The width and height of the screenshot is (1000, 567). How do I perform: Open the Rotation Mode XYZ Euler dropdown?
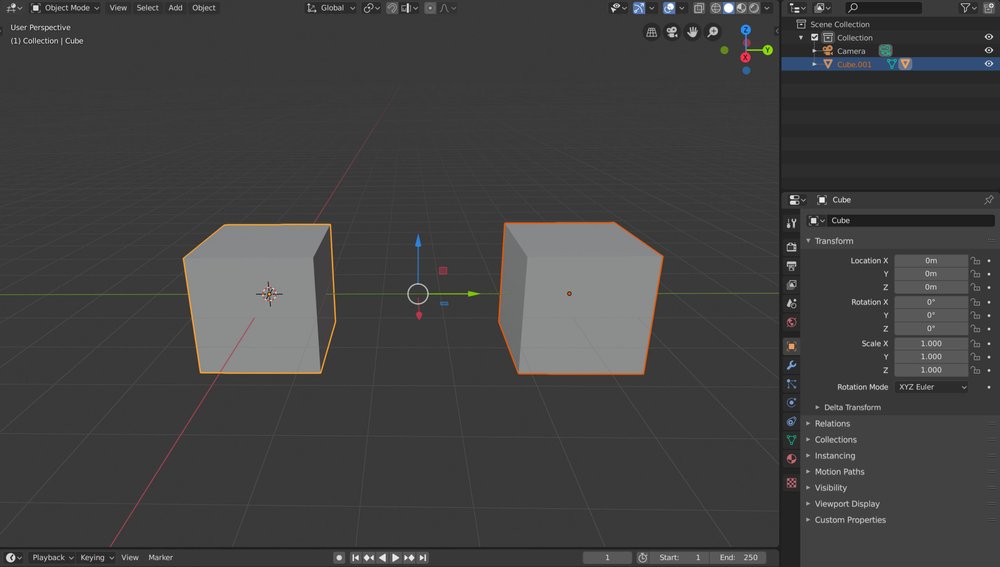tap(931, 387)
